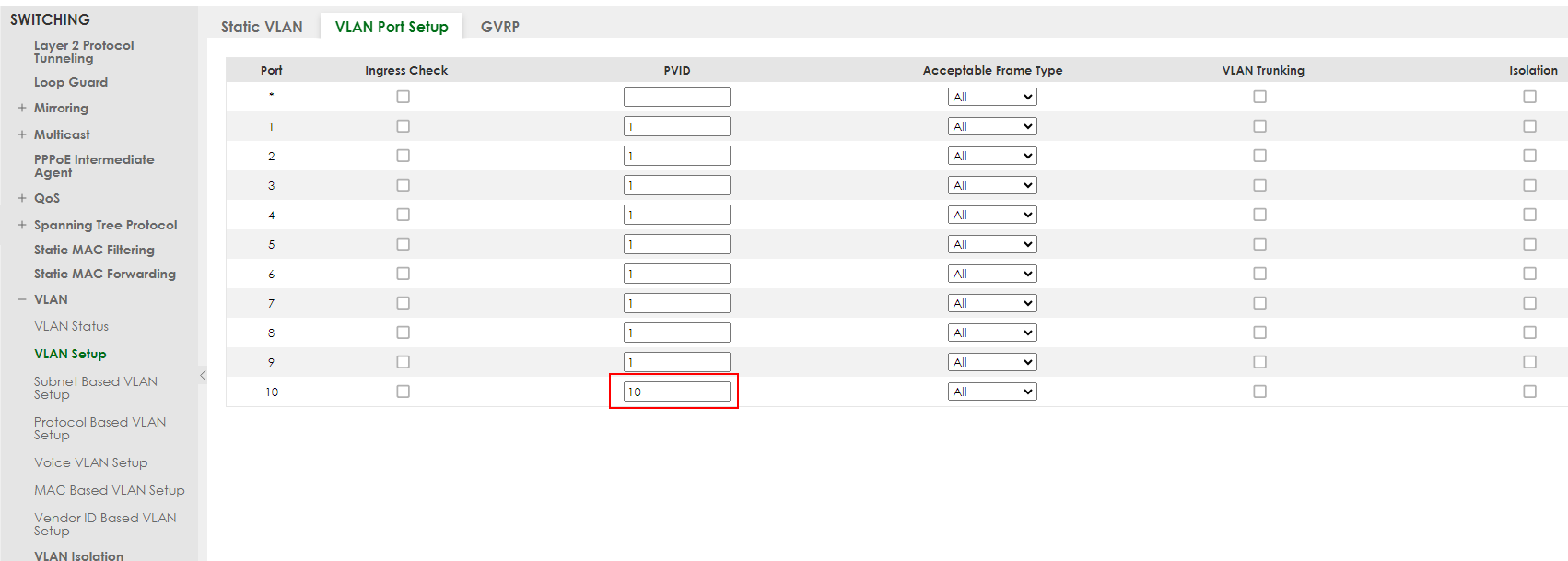This screenshot has width=1568, height=561.
Task: Switch to the Static VLAN tab
Action: 262,27
